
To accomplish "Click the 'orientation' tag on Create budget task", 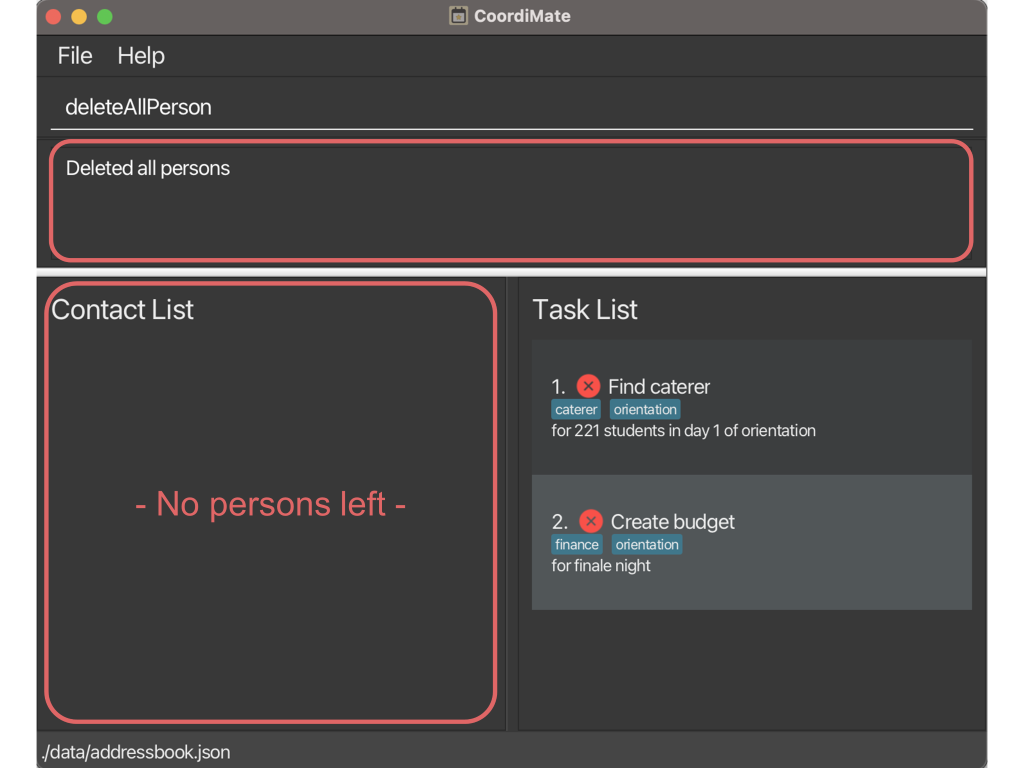I will pyautogui.click(x=647, y=545).
